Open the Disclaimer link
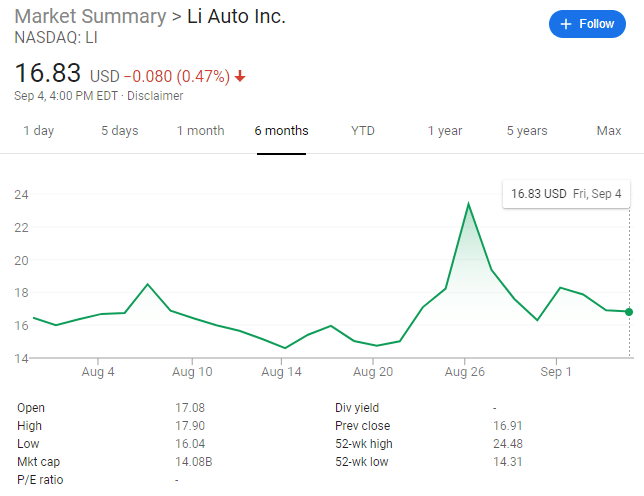 click(155, 96)
